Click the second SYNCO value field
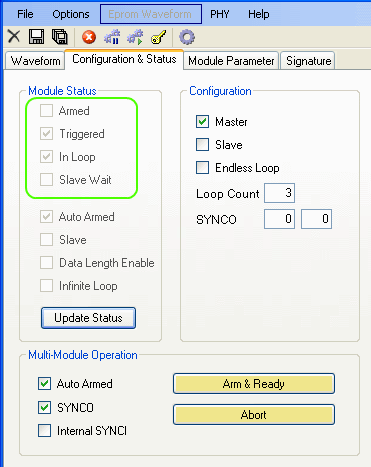The image size is (371, 467). (316, 219)
